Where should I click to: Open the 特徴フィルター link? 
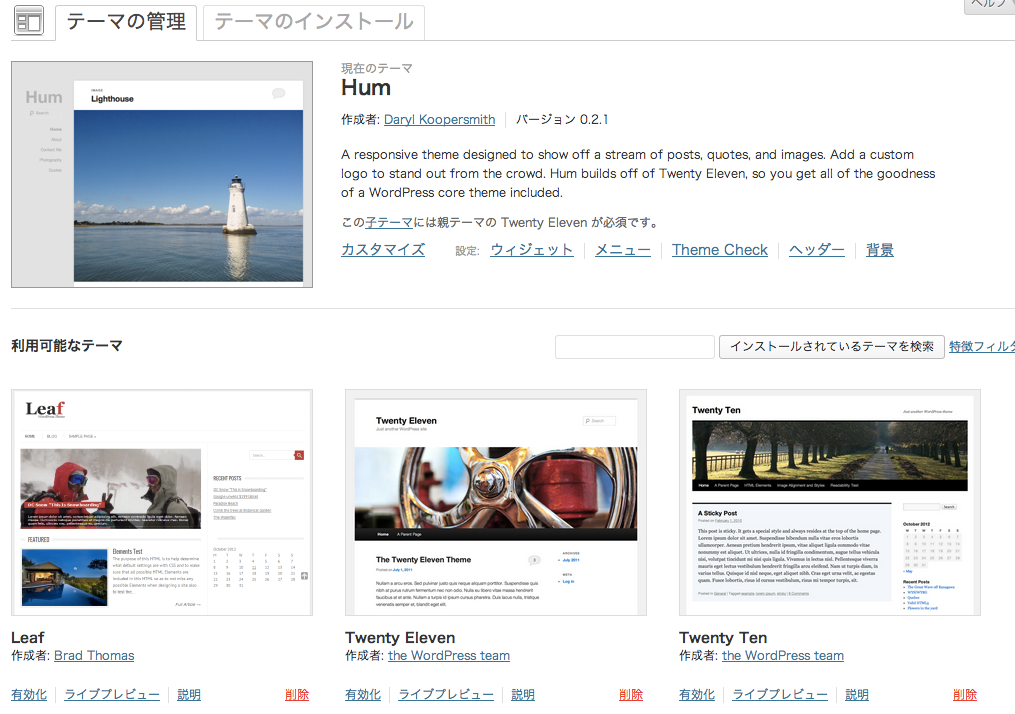982,347
